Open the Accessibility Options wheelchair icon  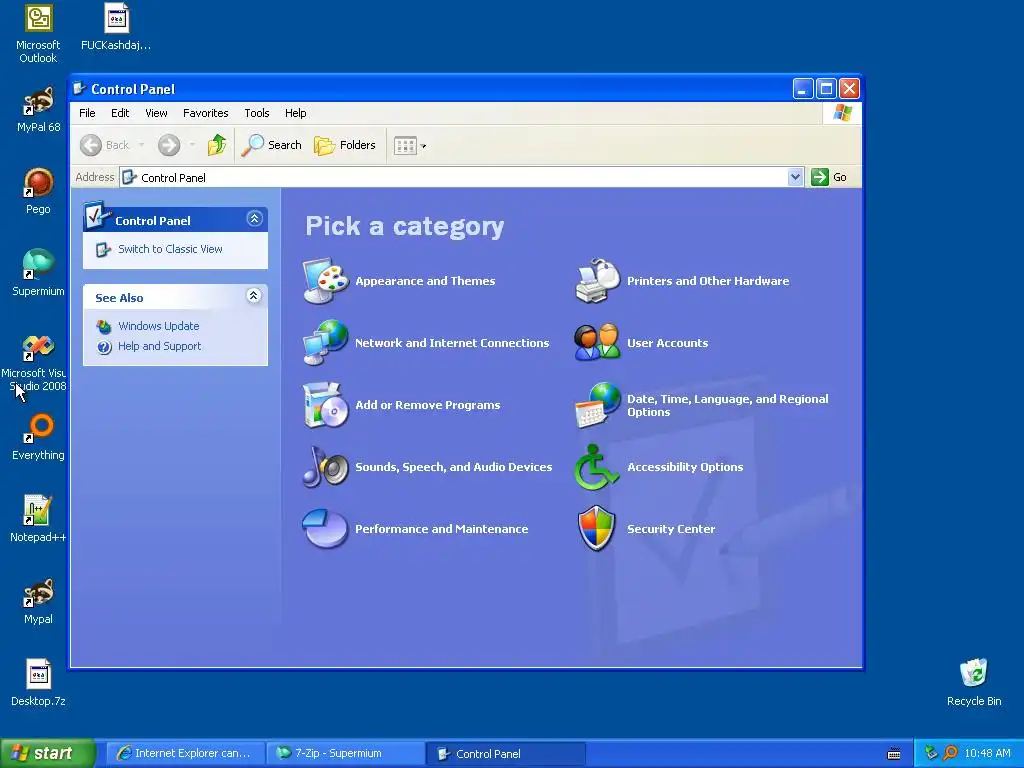click(596, 467)
